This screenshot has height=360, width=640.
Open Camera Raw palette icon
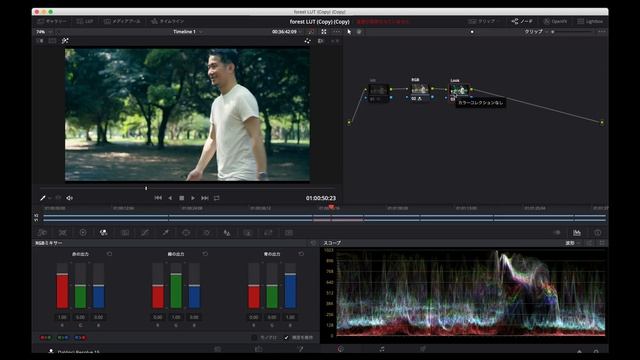click(42, 233)
